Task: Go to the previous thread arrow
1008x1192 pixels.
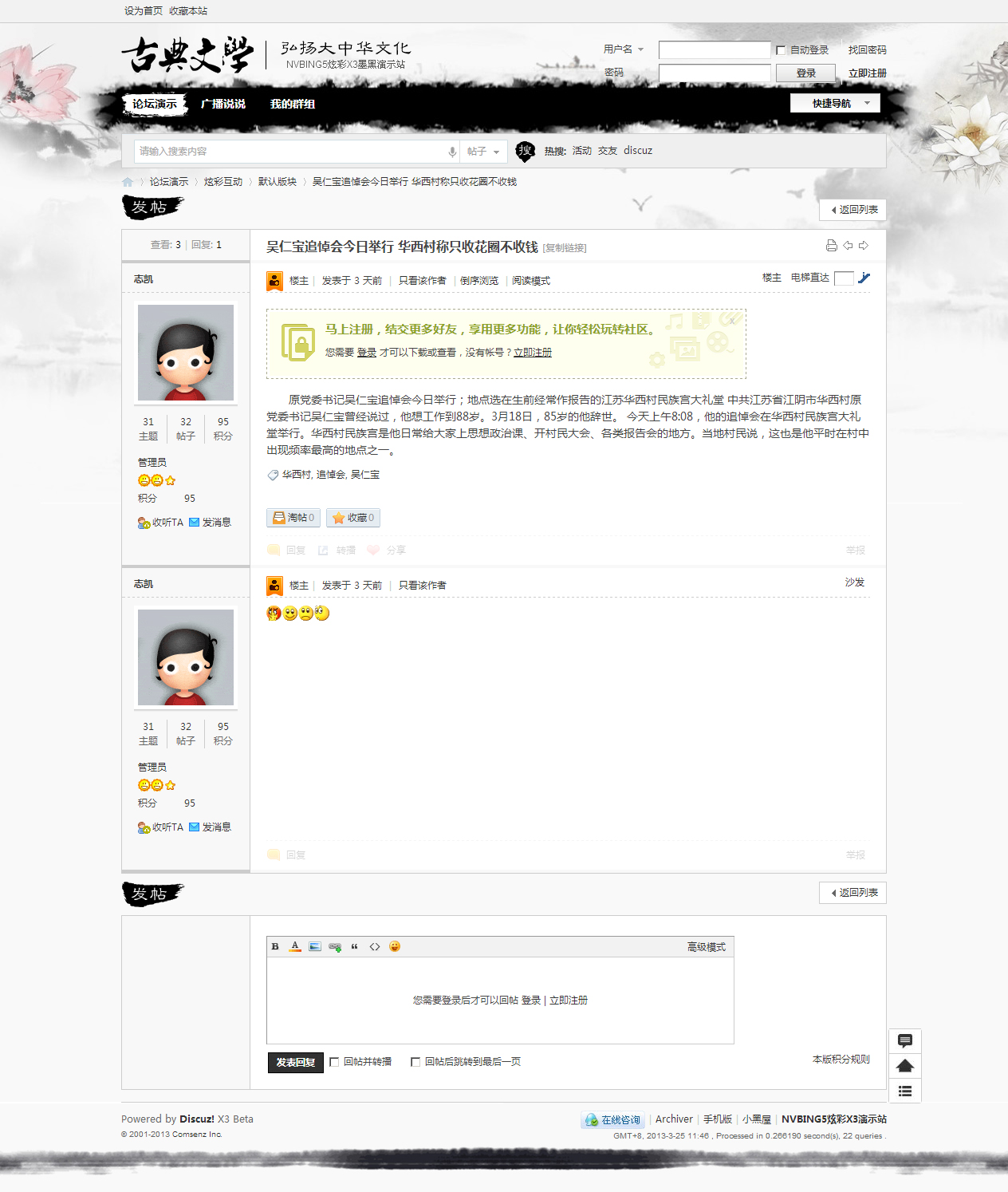Action: point(848,246)
